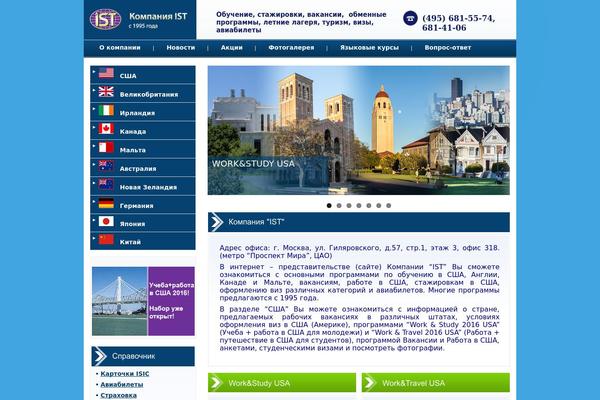Open the Фотогалерея navigation item

coord(291,48)
